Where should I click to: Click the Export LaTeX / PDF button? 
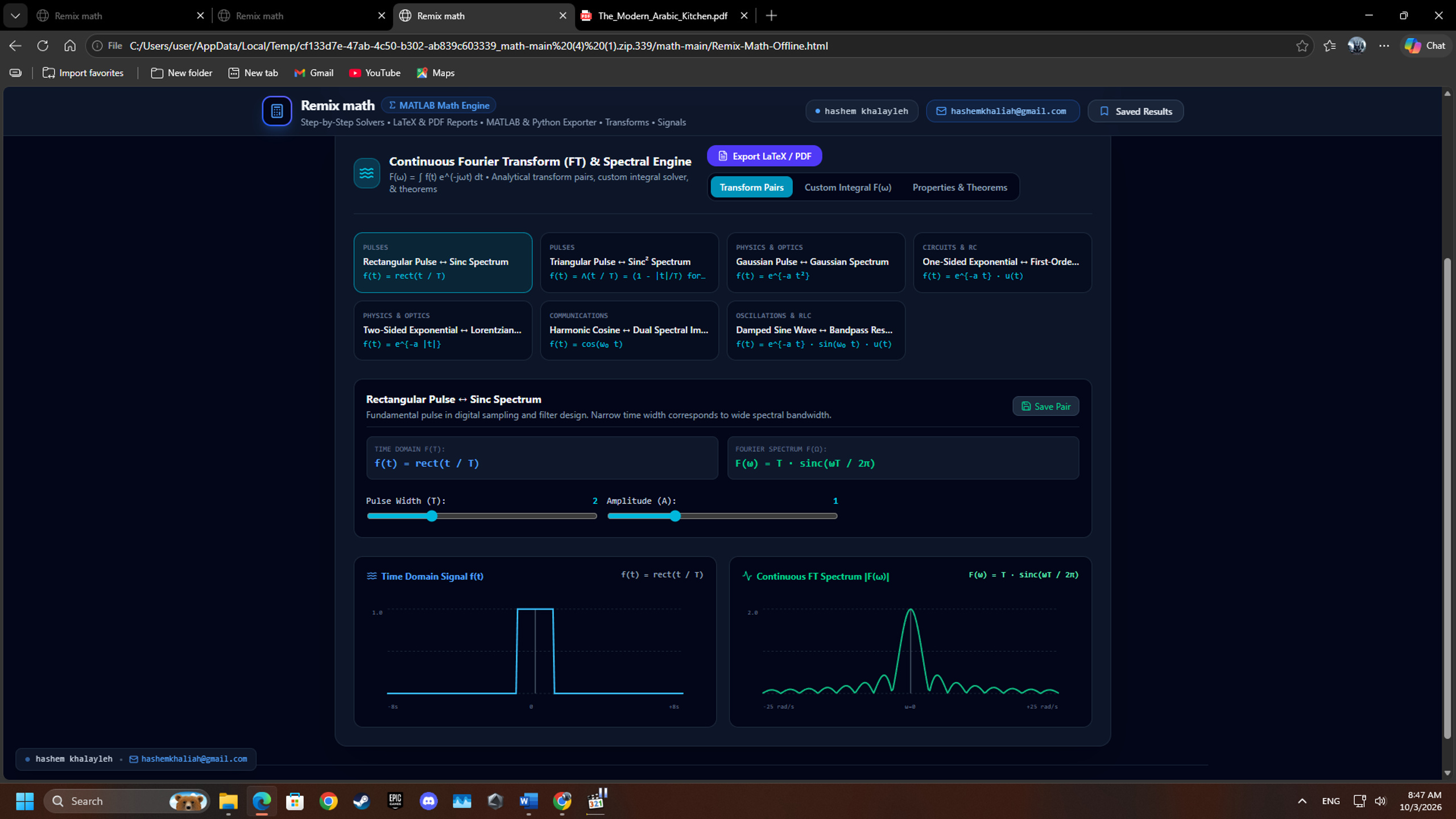764,156
